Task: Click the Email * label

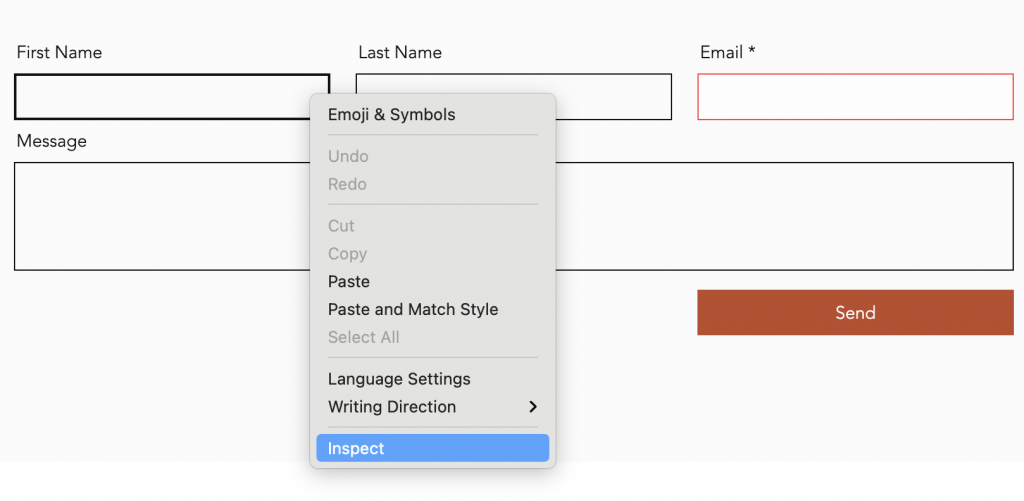Action: click(727, 53)
